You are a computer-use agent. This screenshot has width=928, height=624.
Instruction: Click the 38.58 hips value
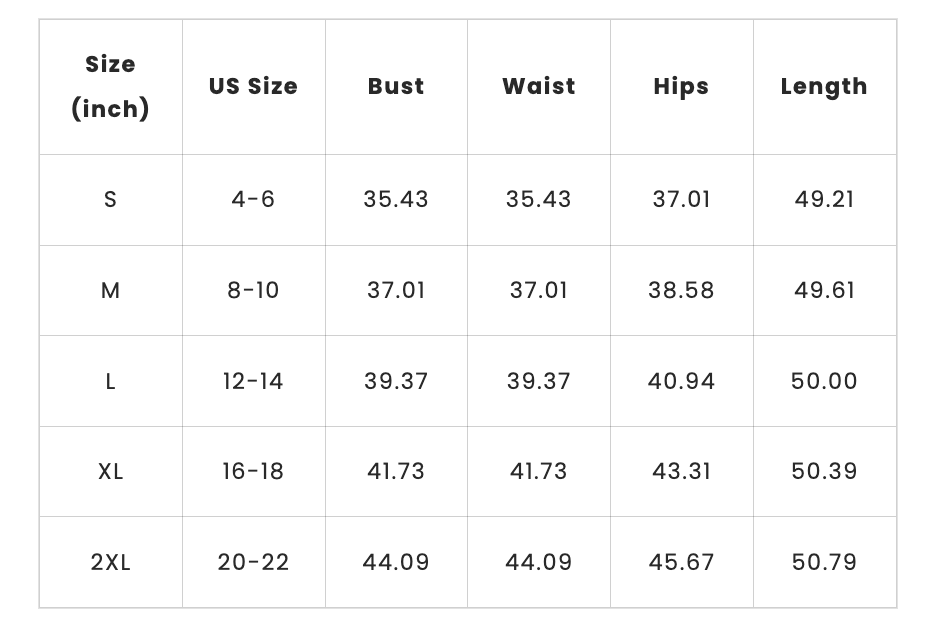point(681,290)
